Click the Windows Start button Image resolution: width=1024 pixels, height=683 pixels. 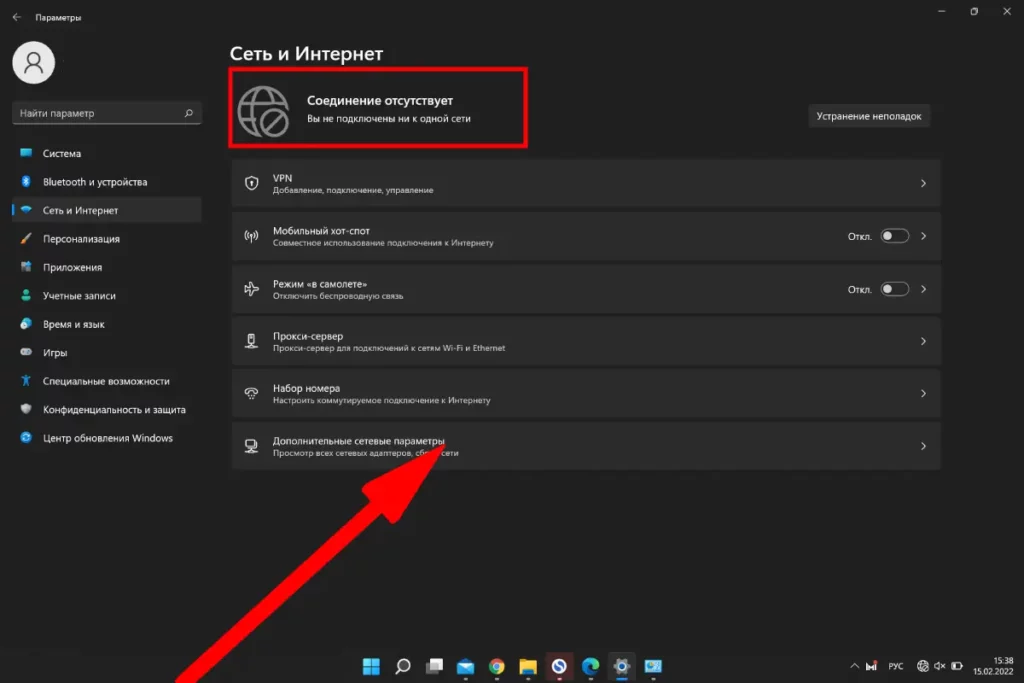click(x=371, y=666)
